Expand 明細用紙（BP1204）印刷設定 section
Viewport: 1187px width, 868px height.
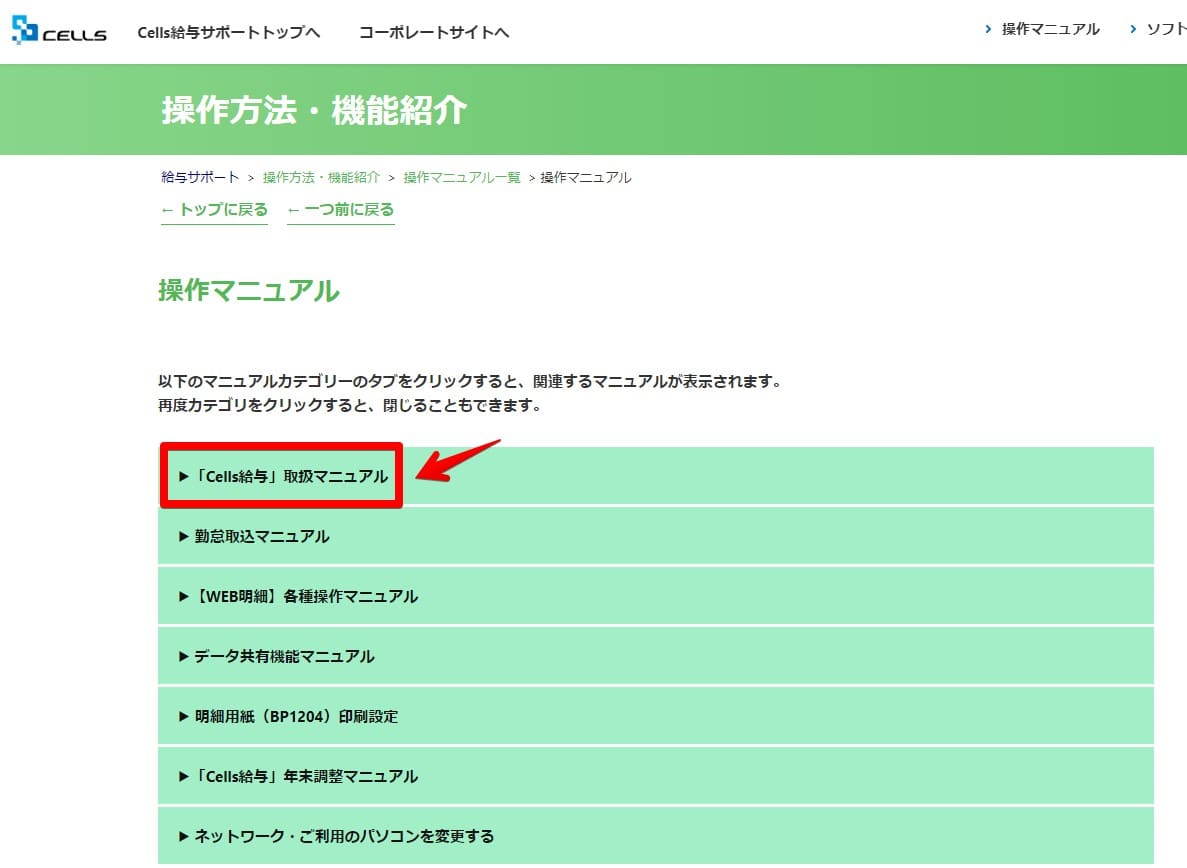pos(296,717)
